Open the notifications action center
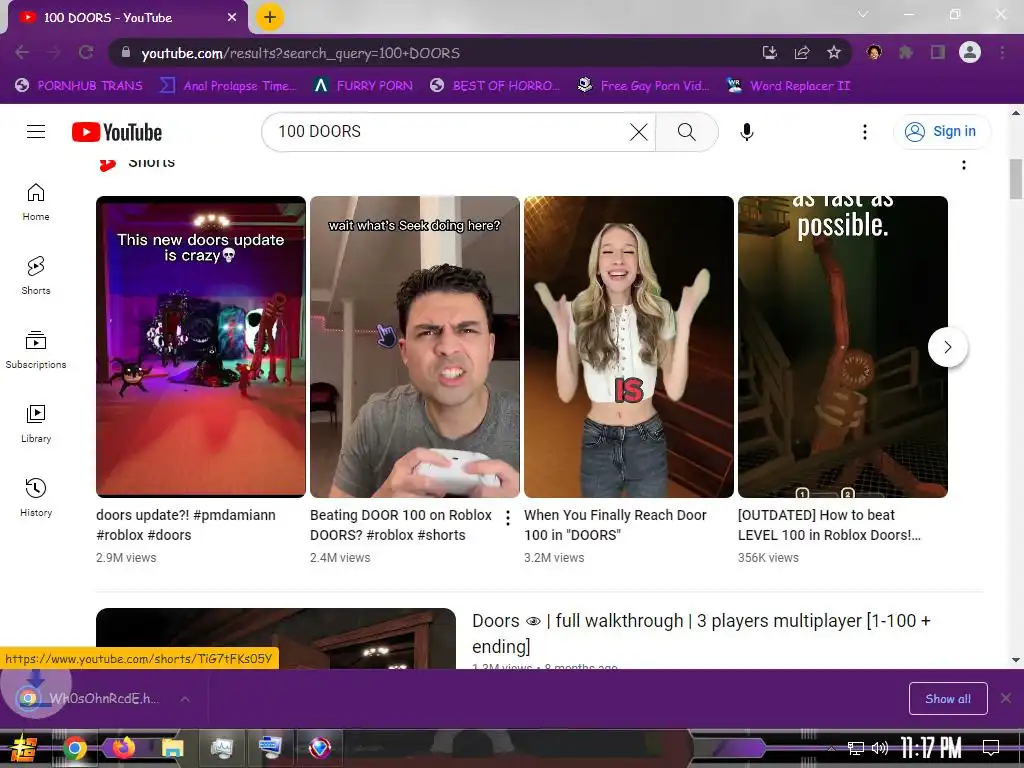 (991, 747)
